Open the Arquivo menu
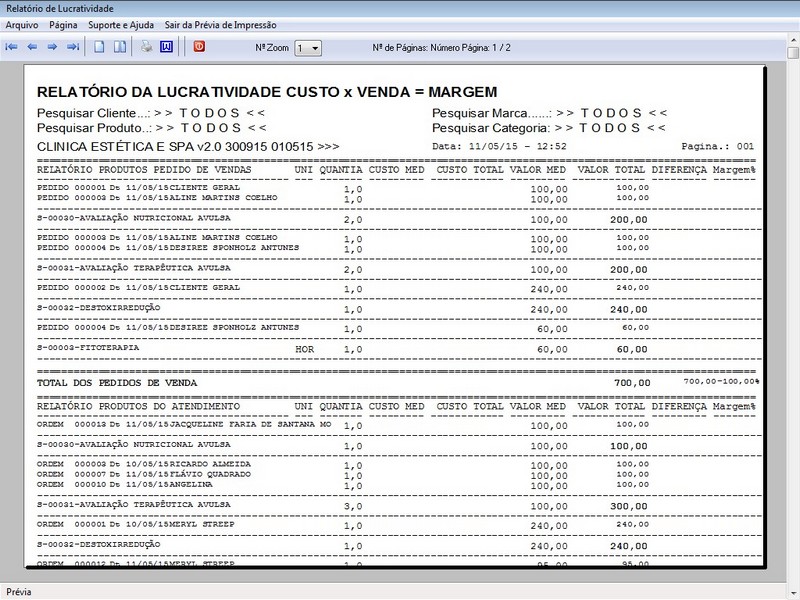This screenshot has width=800, height=600. tap(22, 25)
